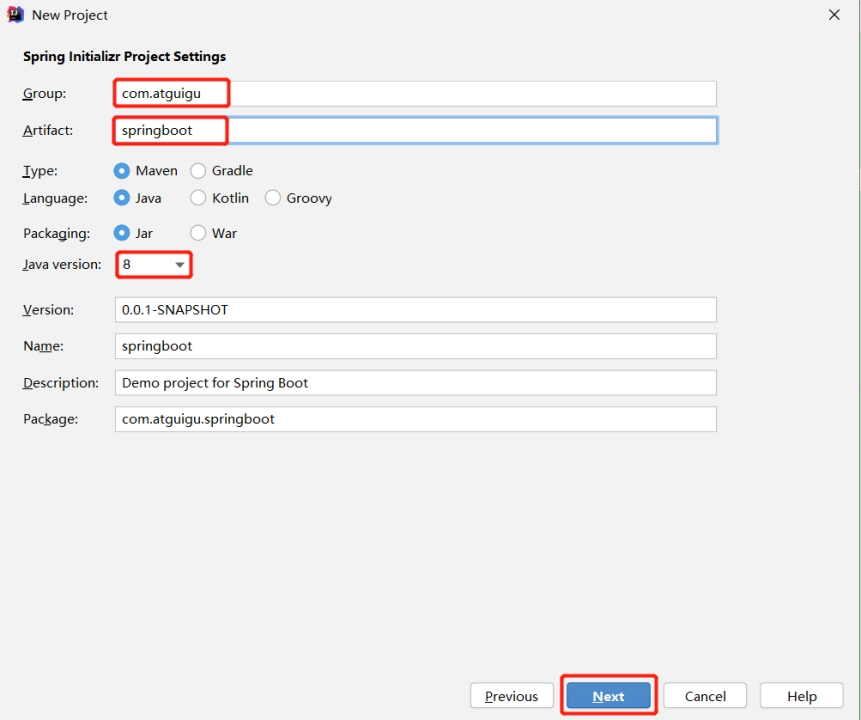Click the Packaging label
Image resolution: width=861 pixels, height=720 pixels.
57,233
